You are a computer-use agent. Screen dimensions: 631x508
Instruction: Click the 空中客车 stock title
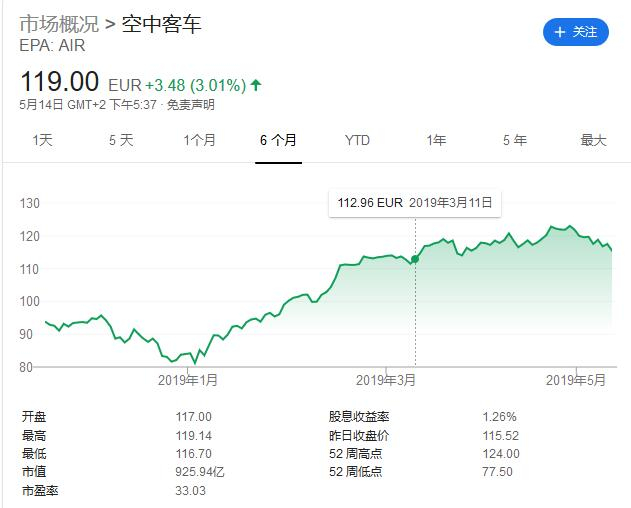coord(161,24)
